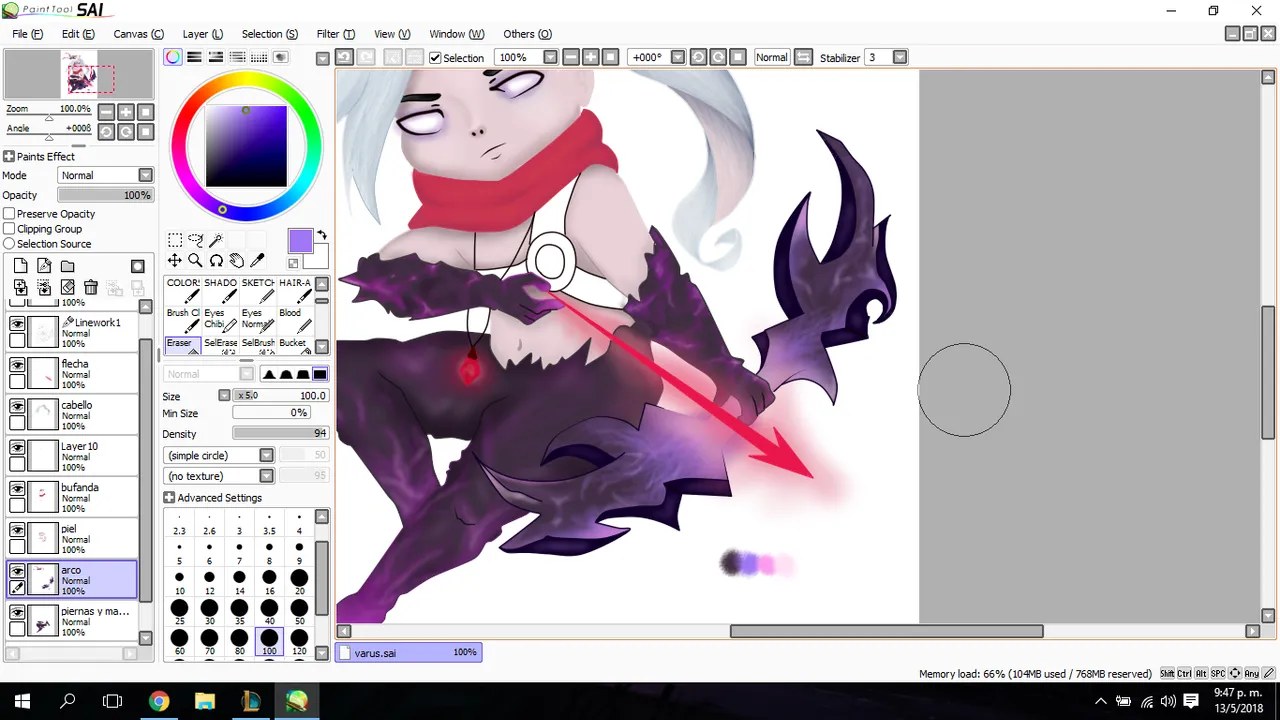This screenshot has width=1280, height=720.
Task: Select the Eraser brush tool
Action: click(x=182, y=345)
